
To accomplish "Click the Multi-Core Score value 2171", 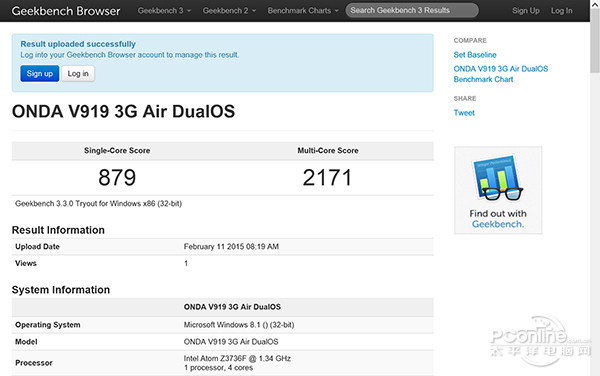I will [x=327, y=177].
